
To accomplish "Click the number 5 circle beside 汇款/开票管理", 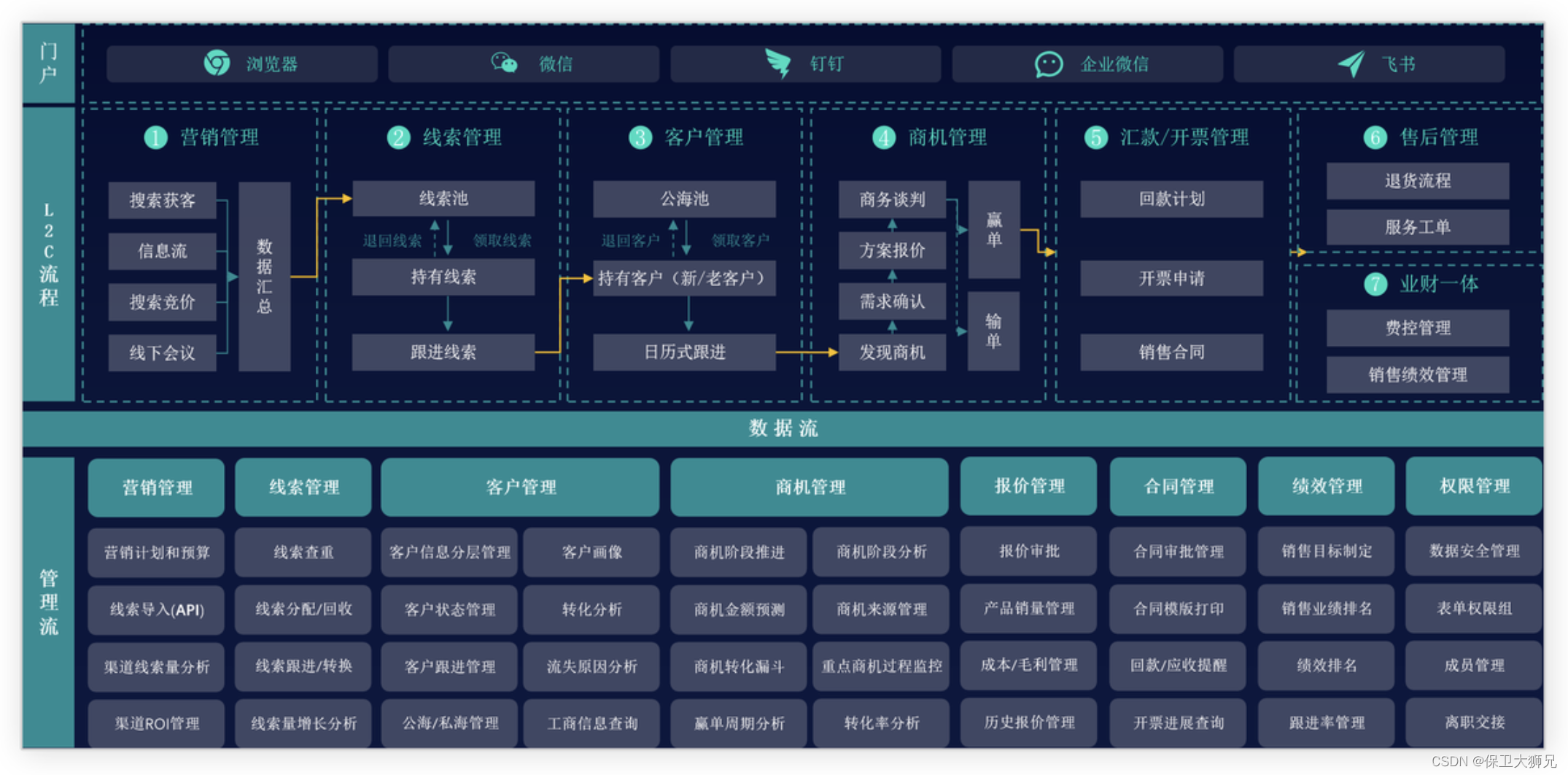I will point(1095,137).
